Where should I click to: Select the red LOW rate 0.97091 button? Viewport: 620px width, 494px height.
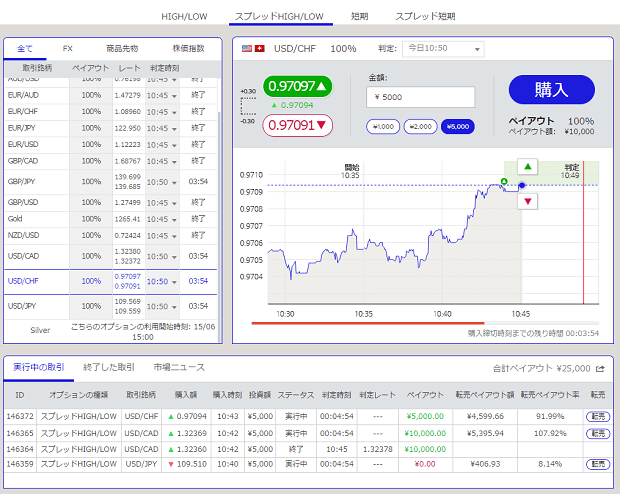click(x=297, y=125)
